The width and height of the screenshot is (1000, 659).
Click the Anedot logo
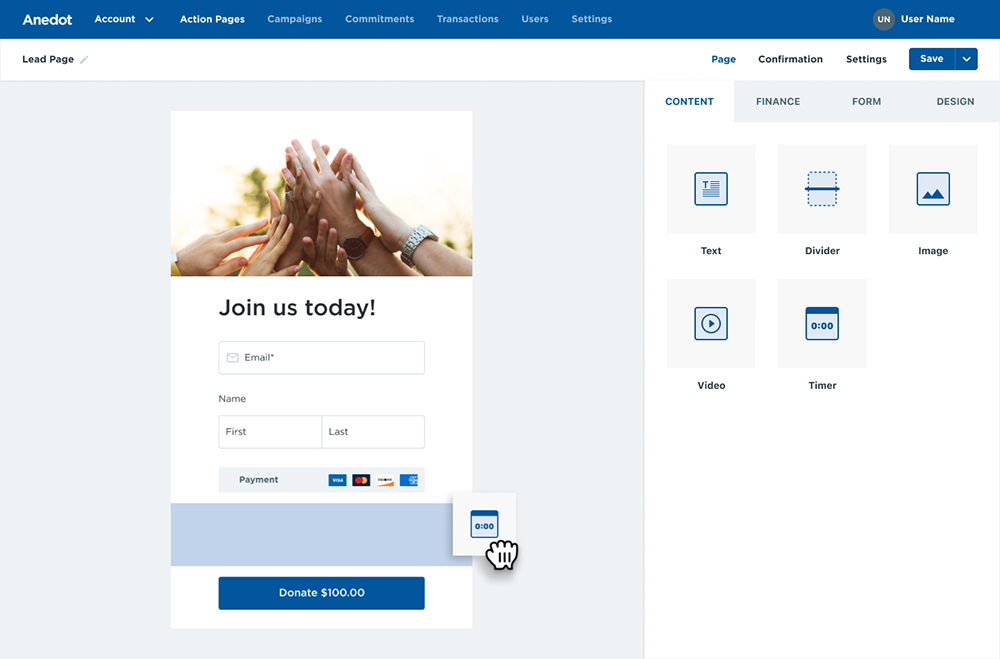coord(47,20)
